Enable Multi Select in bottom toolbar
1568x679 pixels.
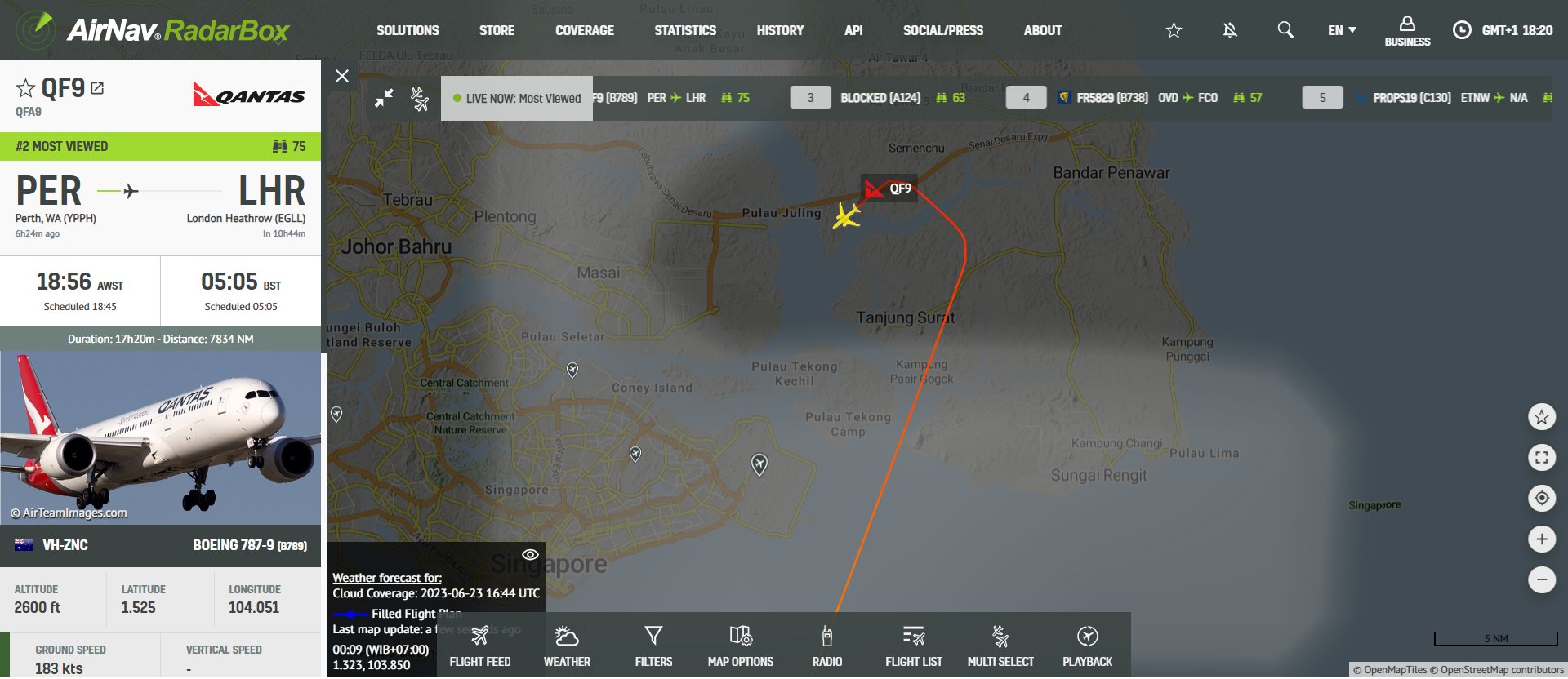click(x=1000, y=646)
